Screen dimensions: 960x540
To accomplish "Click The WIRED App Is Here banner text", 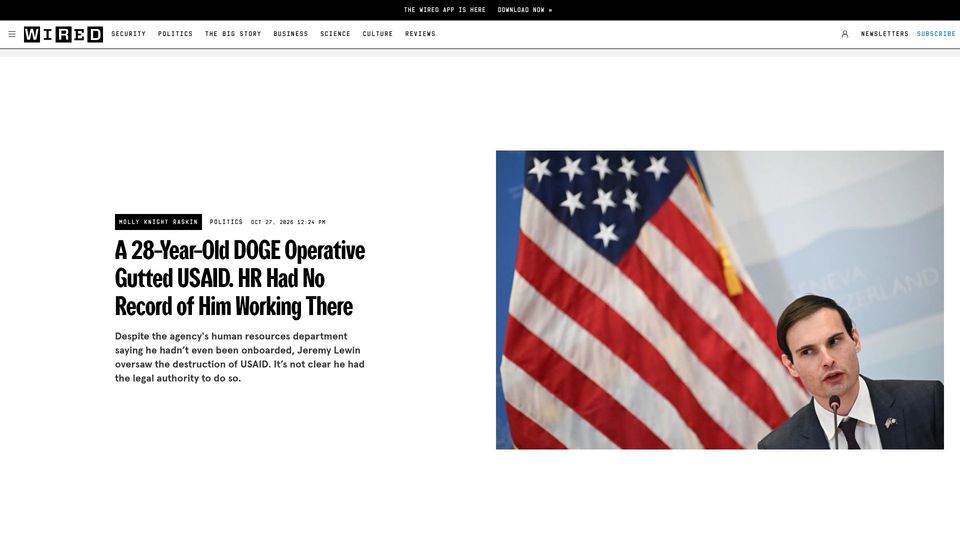I will click(444, 10).
